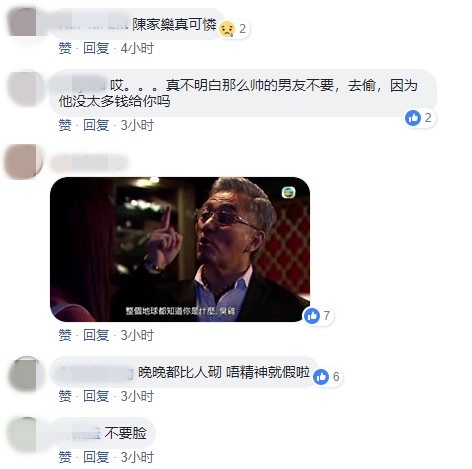
Task: Open the profile avatar of the 陳家樂真可憐 commenter
Action: [x=23, y=22]
